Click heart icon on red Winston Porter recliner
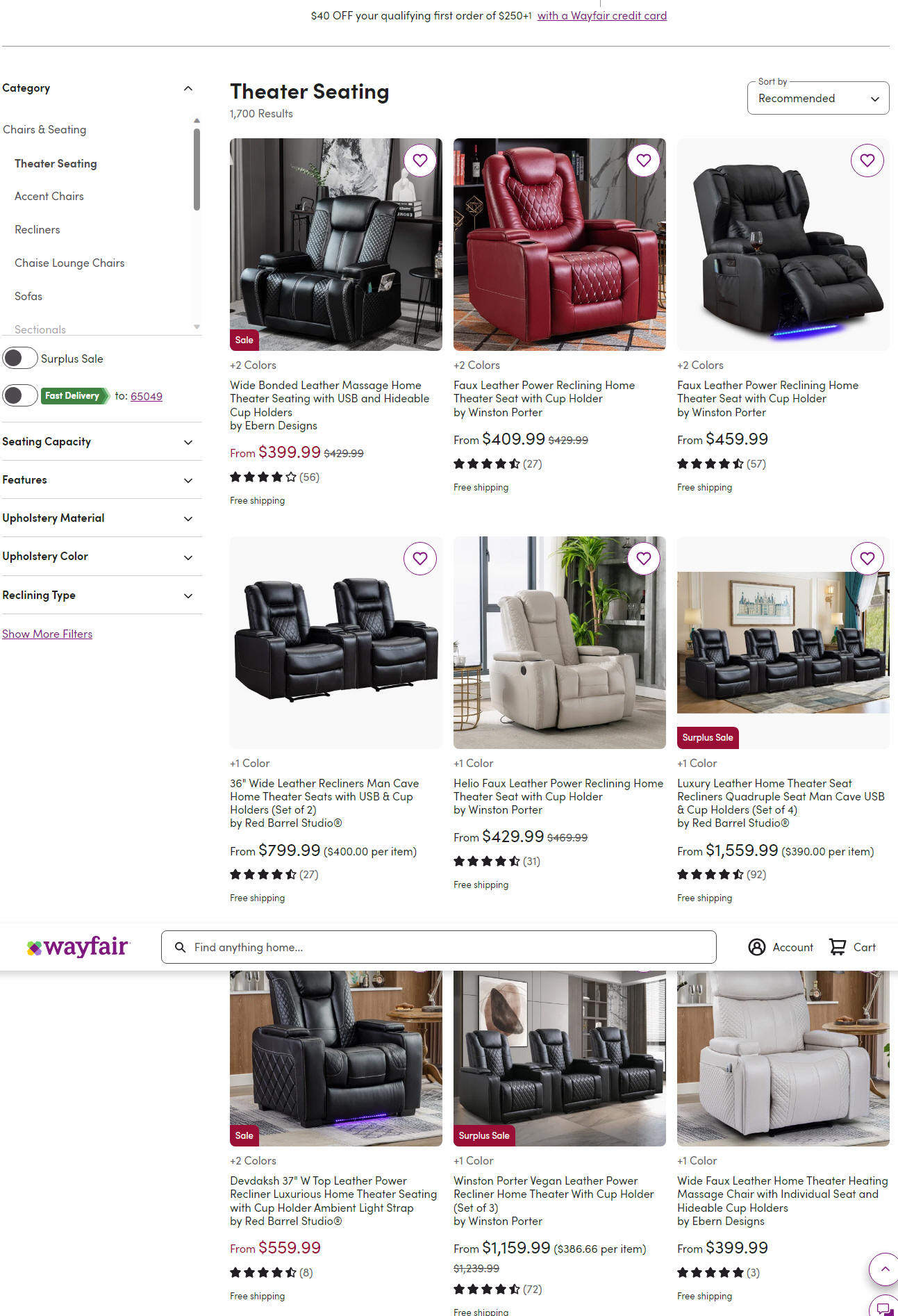 coord(644,161)
